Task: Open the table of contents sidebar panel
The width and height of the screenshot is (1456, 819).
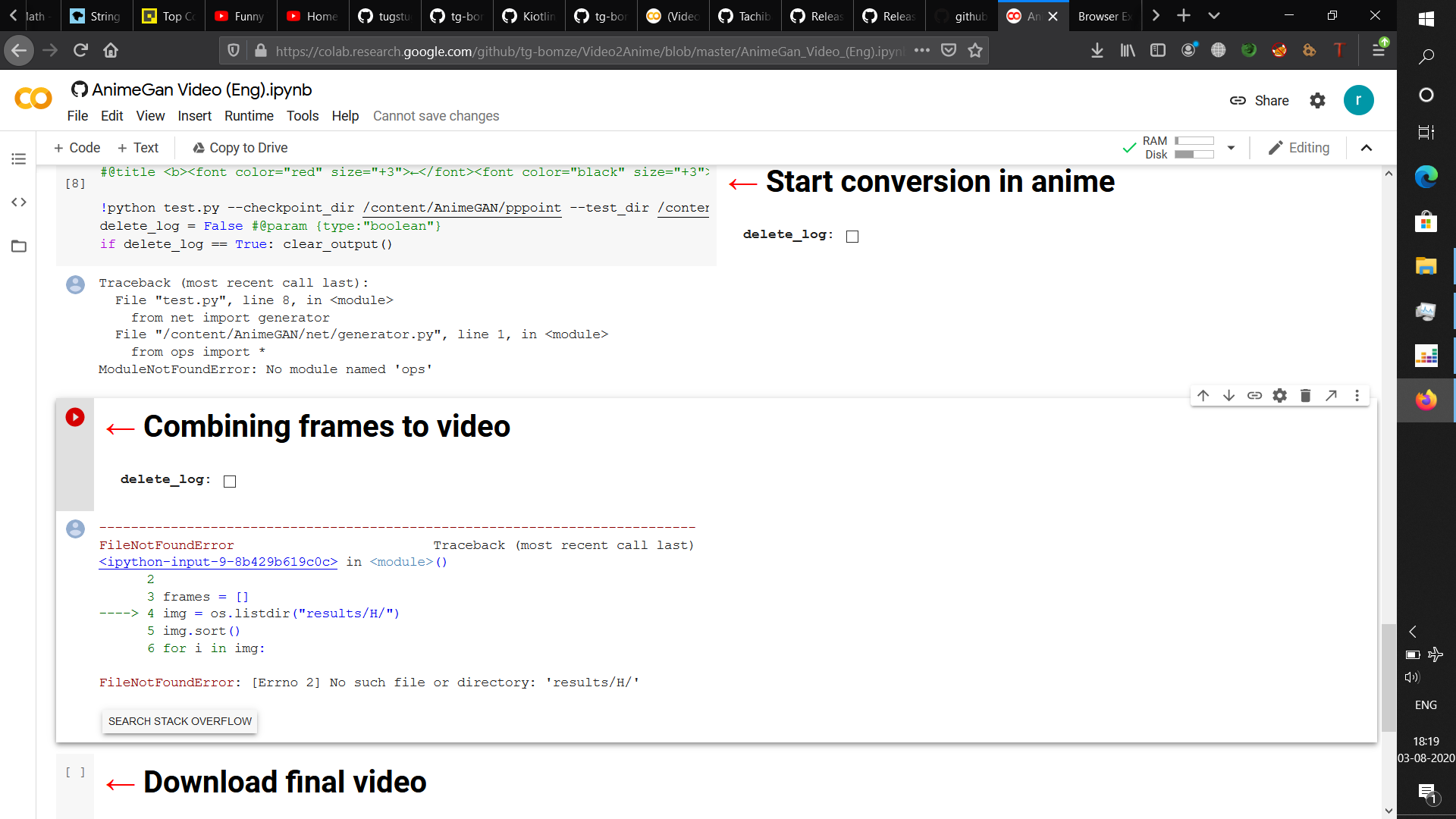Action: (x=18, y=158)
